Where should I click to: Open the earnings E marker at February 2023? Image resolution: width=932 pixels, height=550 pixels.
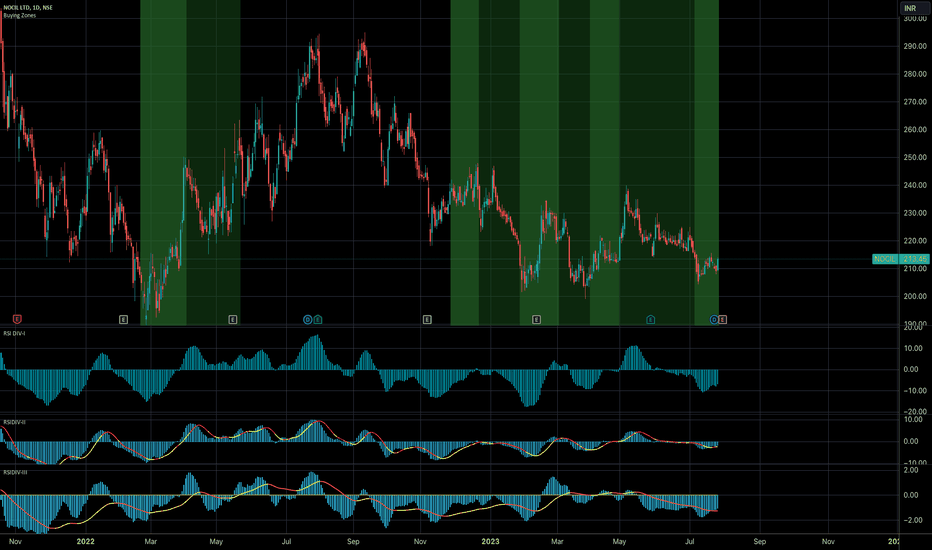[x=536, y=319]
